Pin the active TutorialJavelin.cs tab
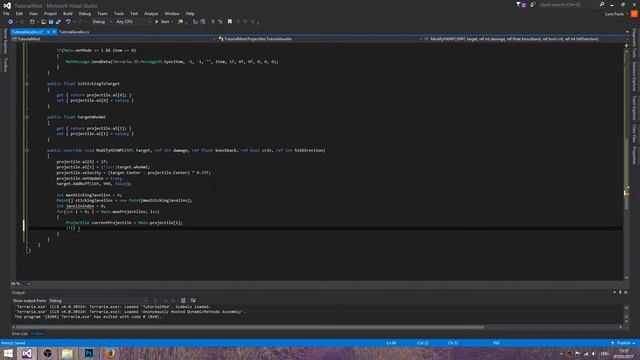640x360 pixels. pyautogui.click(x=48, y=32)
